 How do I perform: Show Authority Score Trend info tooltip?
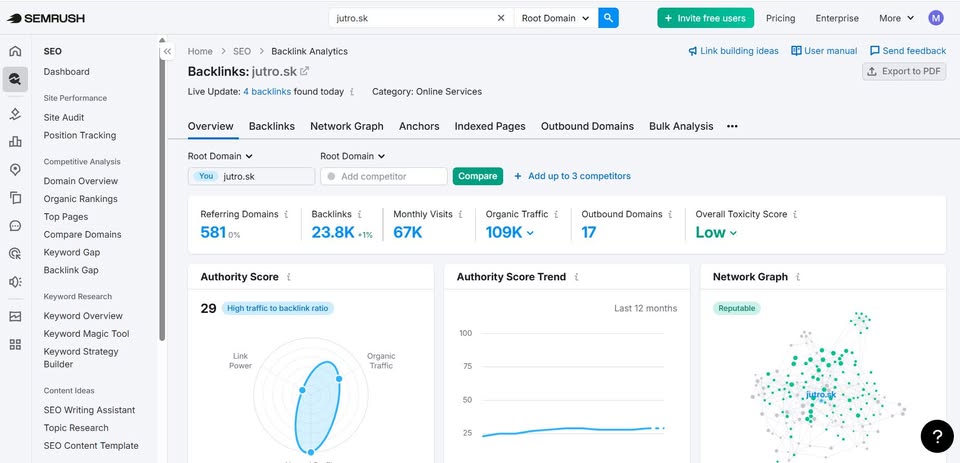pos(576,277)
